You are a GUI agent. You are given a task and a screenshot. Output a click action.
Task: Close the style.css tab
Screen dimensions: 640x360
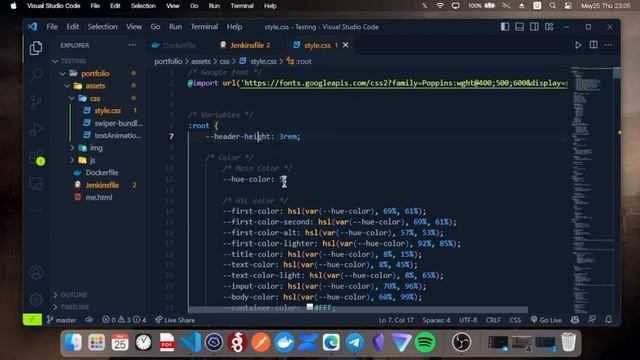[x=346, y=45]
